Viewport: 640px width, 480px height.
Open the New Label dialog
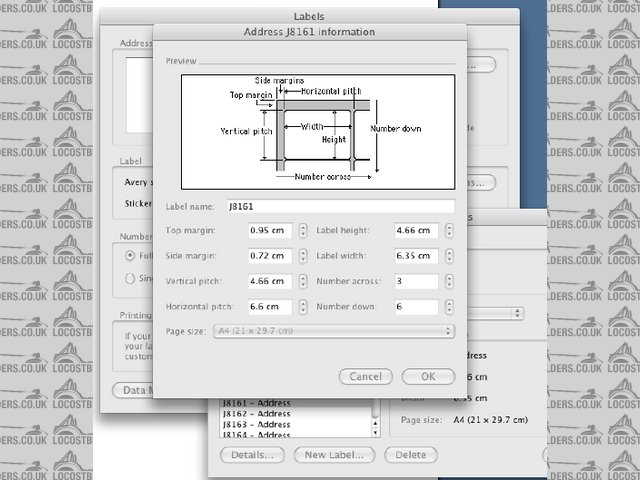pyautogui.click(x=334, y=455)
